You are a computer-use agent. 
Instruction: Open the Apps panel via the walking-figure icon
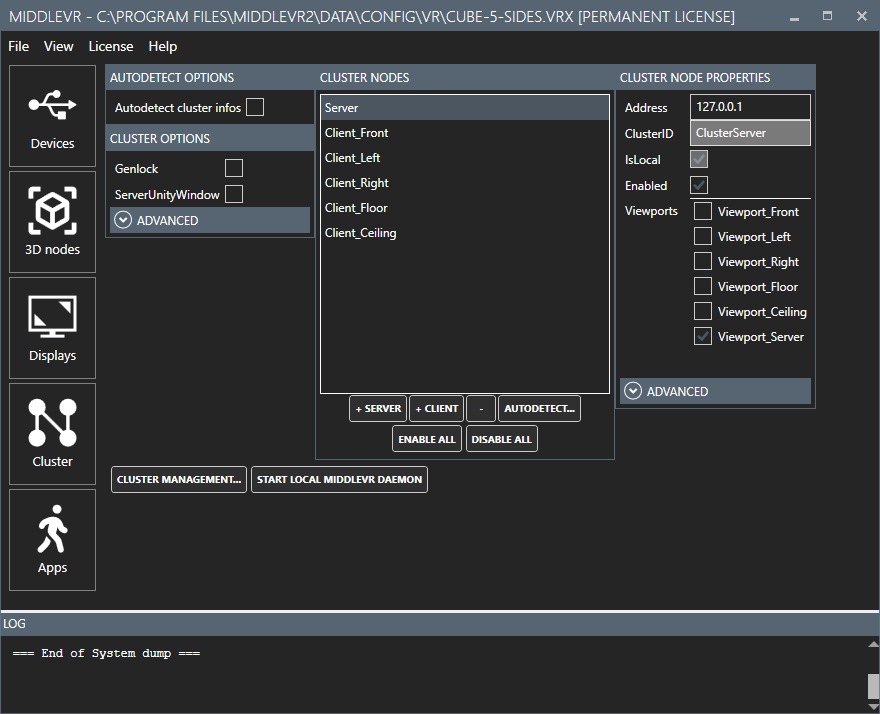52,540
